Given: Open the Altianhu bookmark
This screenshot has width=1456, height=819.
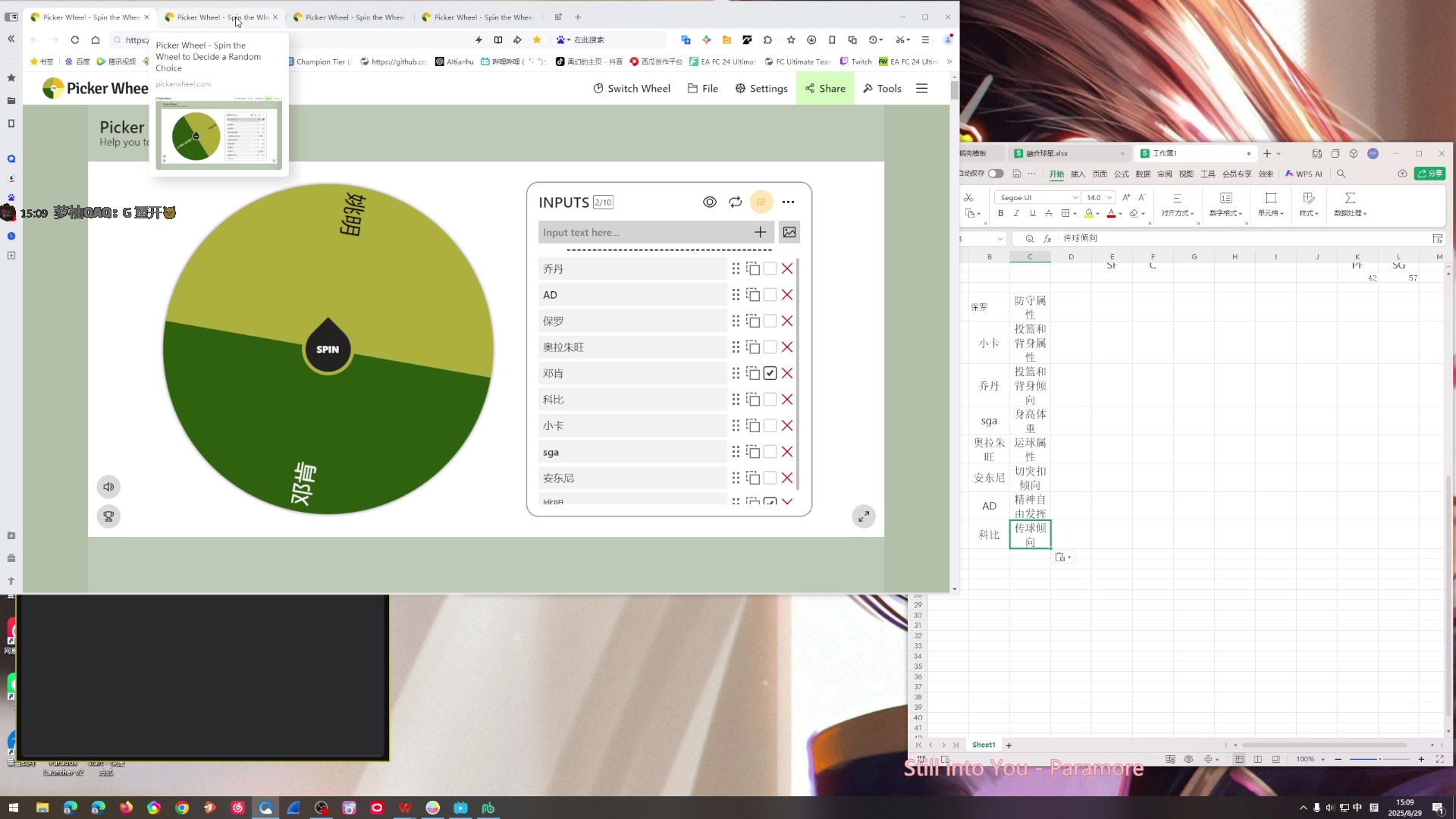Looking at the screenshot, I should 454,61.
